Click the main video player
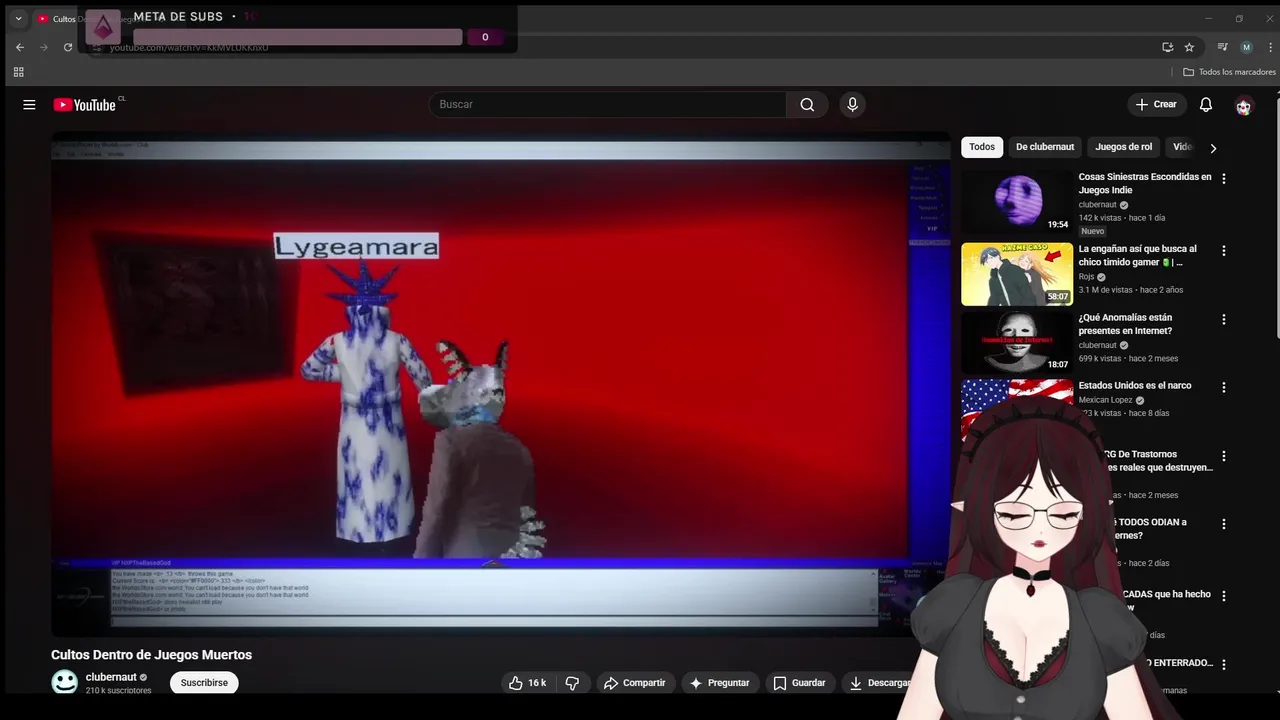 tap(501, 384)
